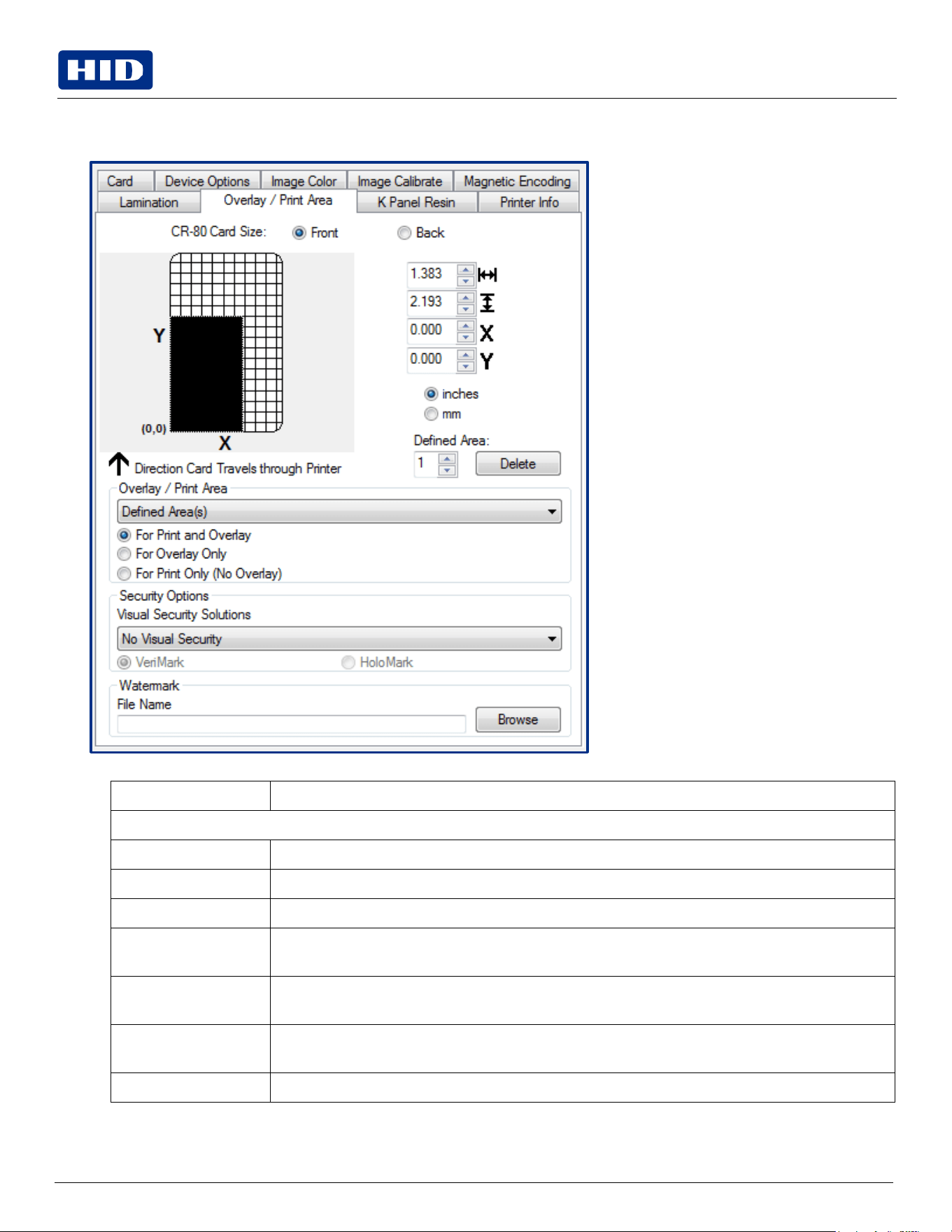This screenshot has width=952, height=1232.
Task: Delete the defined area
Action: 518,464
